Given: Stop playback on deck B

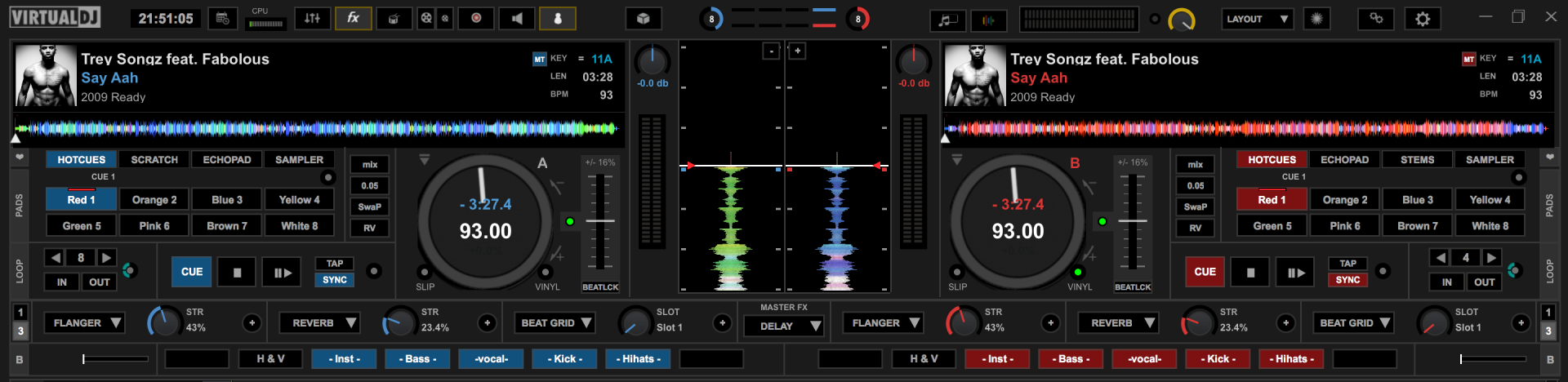Looking at the screenshot, I should (1250, 273).
